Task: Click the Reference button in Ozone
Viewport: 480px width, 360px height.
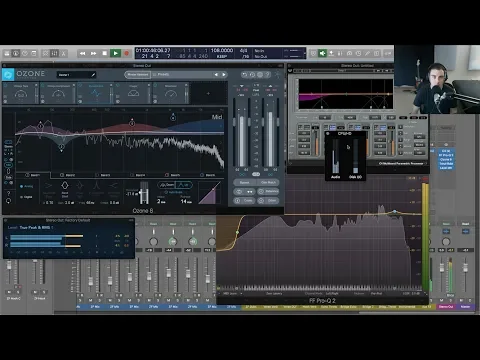Action: tap(268, 191)
